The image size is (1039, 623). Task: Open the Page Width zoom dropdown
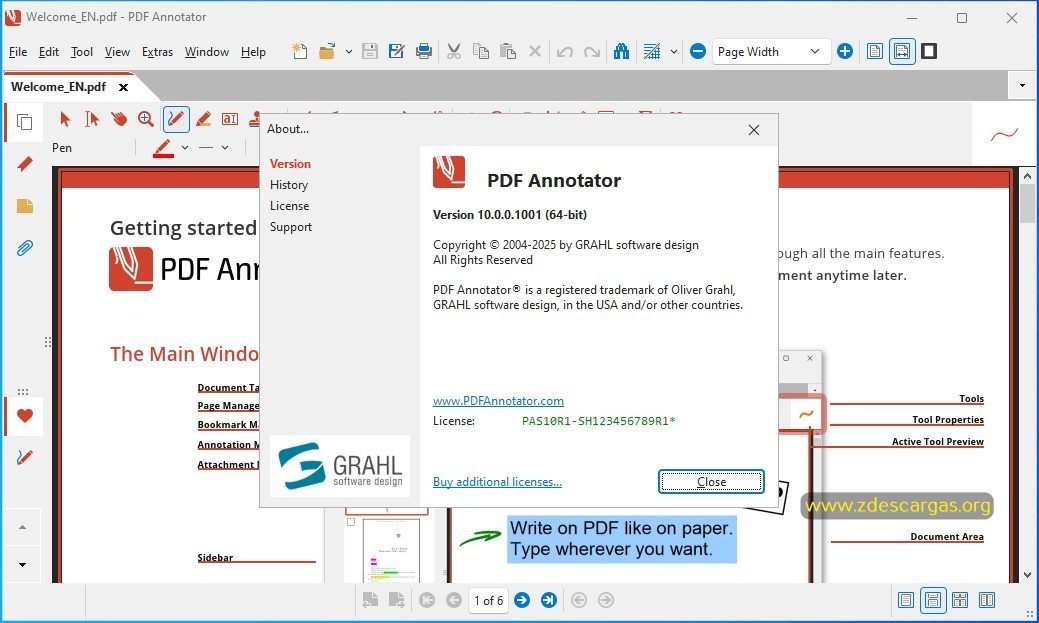click(x=771, y=51)
